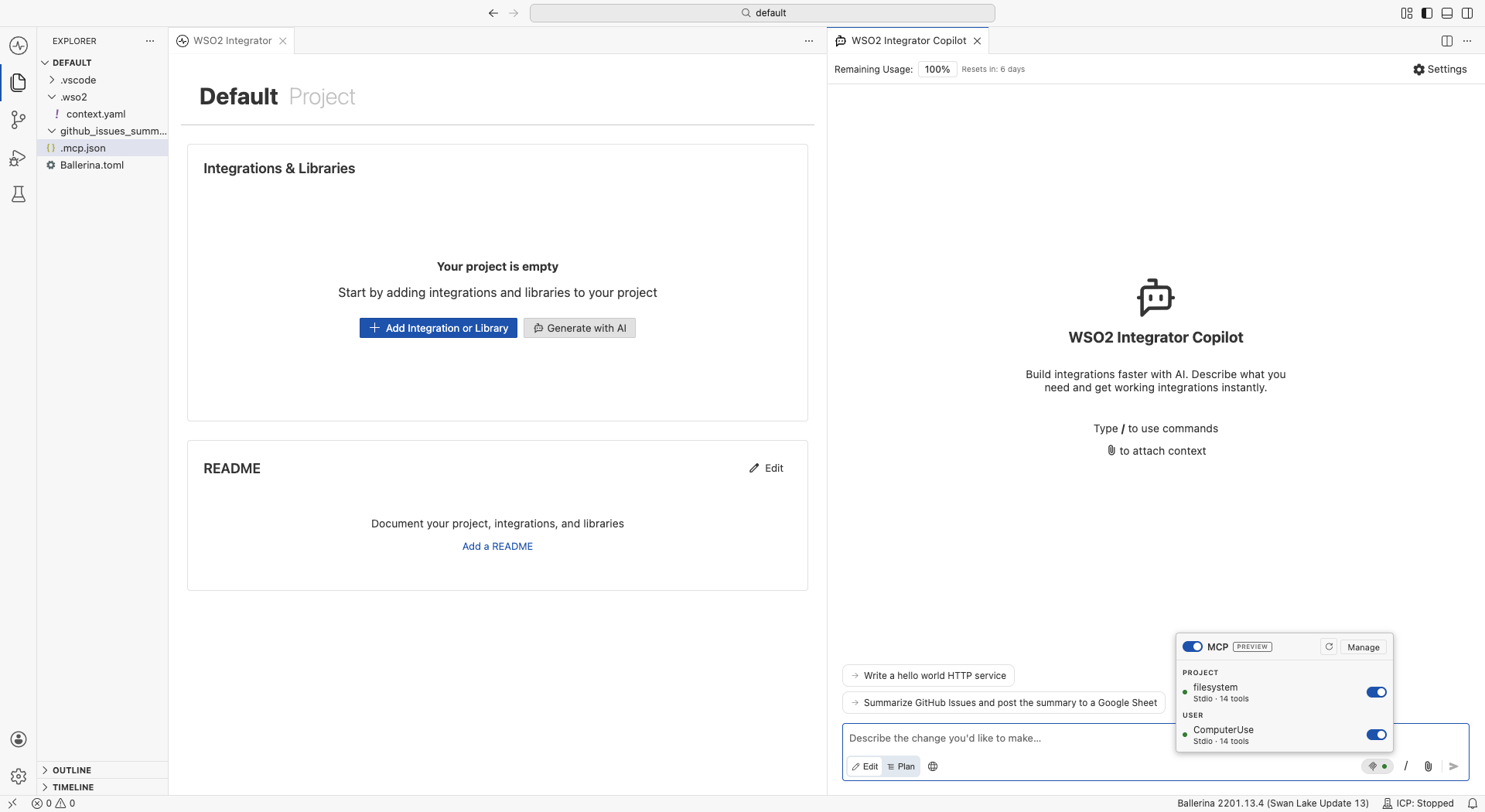Open the Customize Layout icon

(1407, 13)
